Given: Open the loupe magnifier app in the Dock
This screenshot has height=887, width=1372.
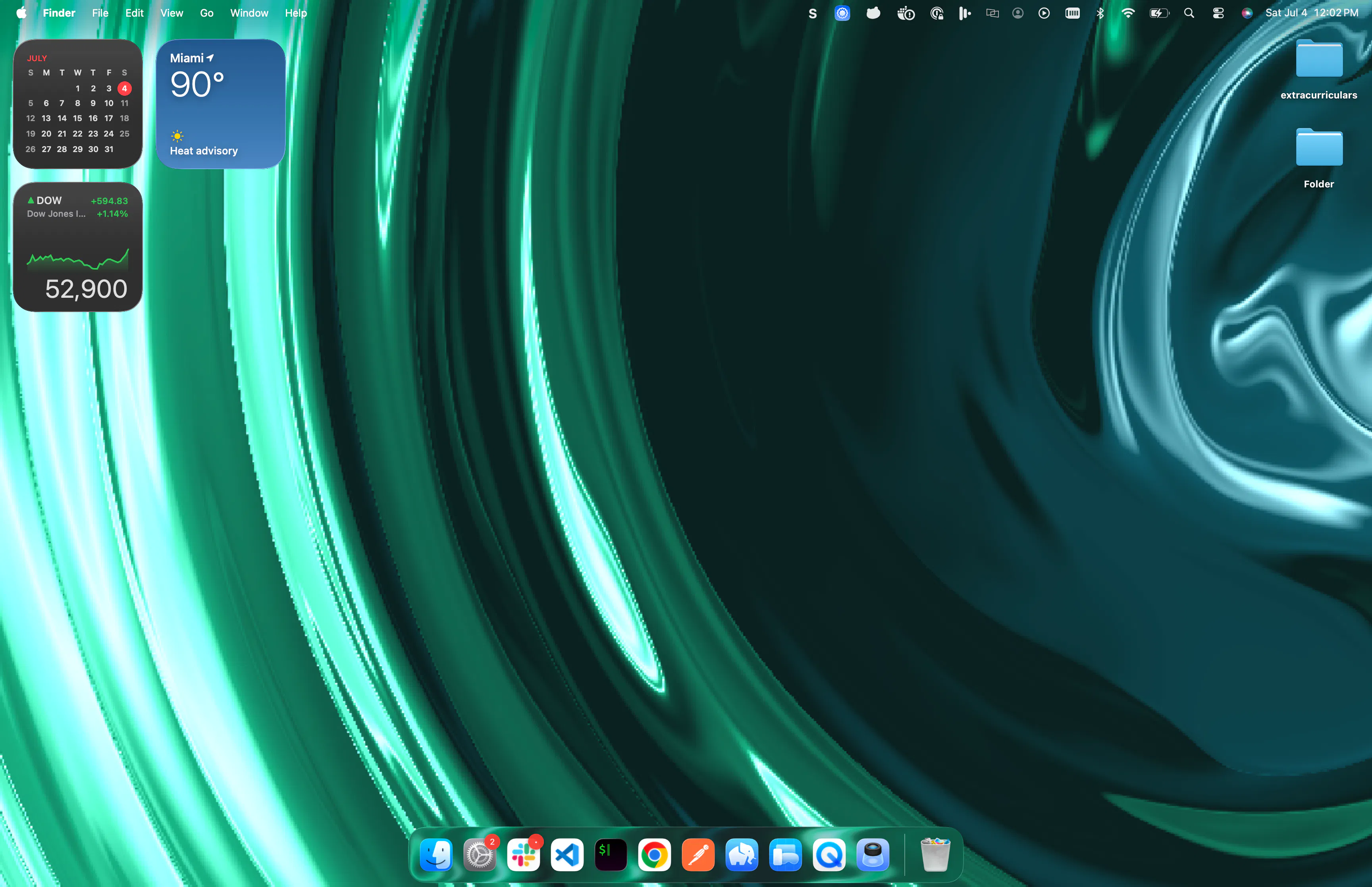Looking at the screenshot, I should 873,855.
